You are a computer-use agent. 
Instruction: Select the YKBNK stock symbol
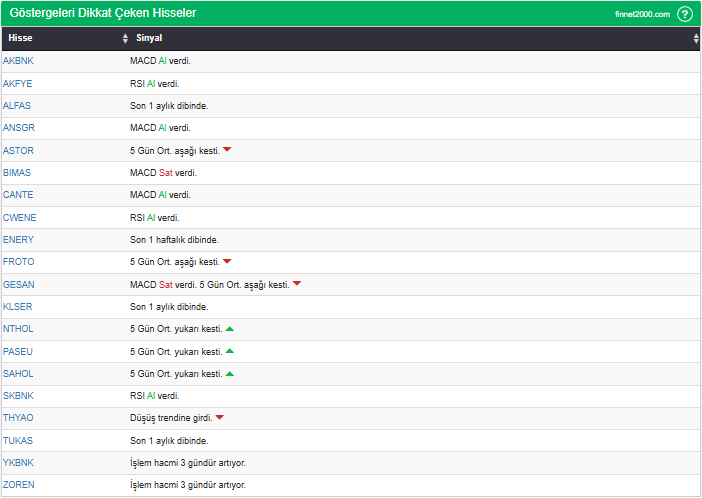[18, 463]
